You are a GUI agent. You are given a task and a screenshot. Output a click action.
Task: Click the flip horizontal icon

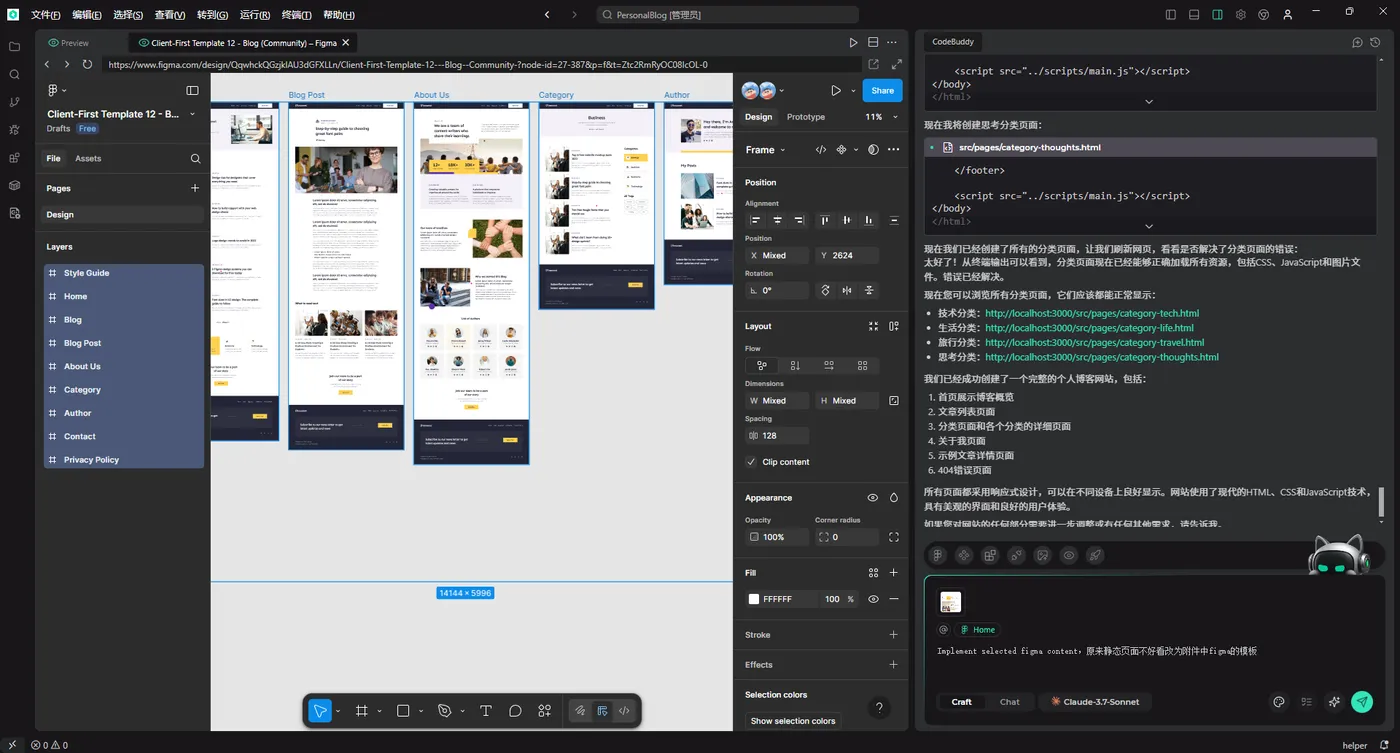point(847,290)
